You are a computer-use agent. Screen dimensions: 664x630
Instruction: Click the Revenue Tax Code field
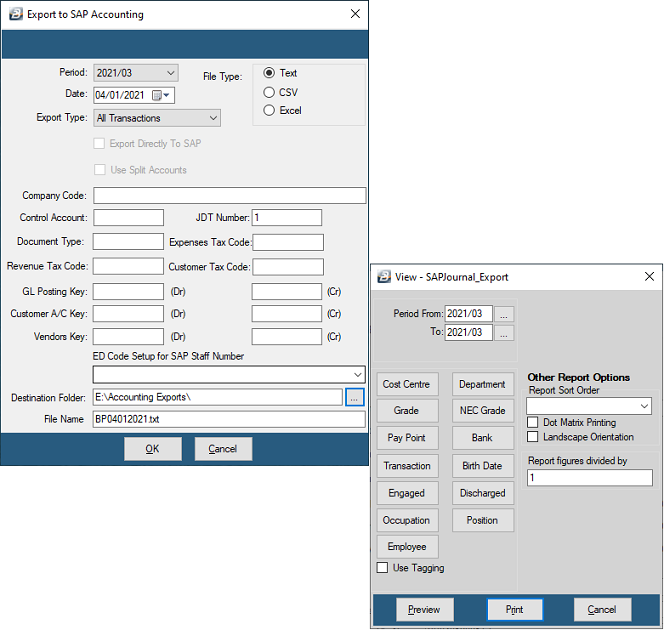pyautogui.click(x=128, y=266)
